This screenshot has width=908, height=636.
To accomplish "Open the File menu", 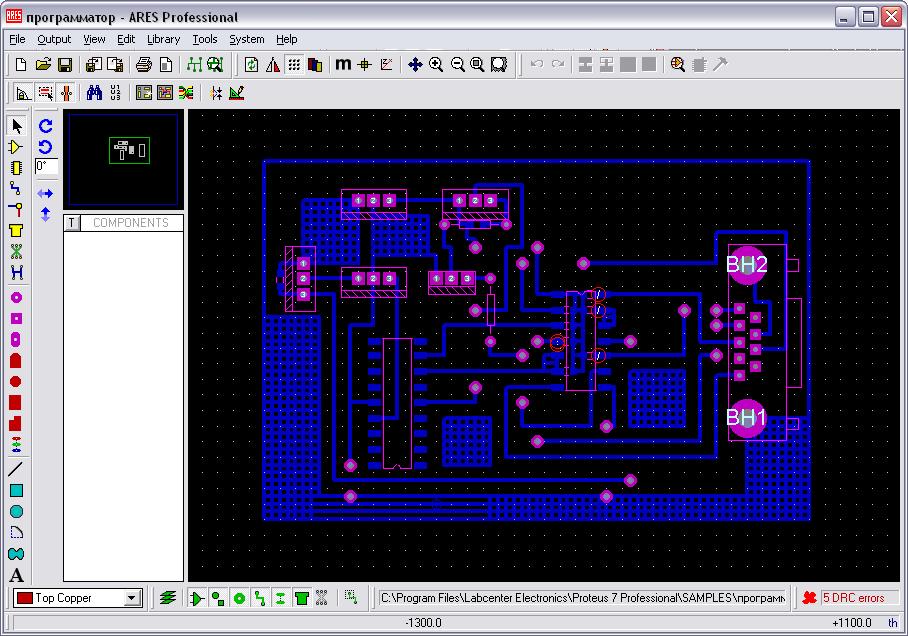I will (x=17, y=39).
